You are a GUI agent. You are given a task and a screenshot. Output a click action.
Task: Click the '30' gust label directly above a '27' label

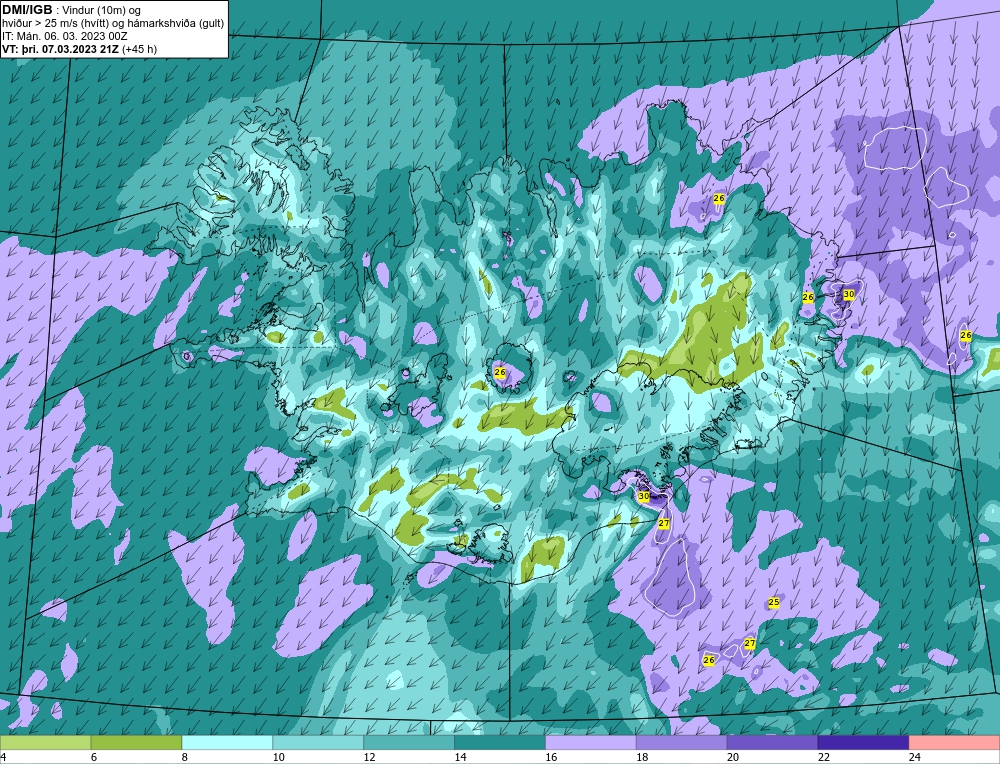coord(643,496)
